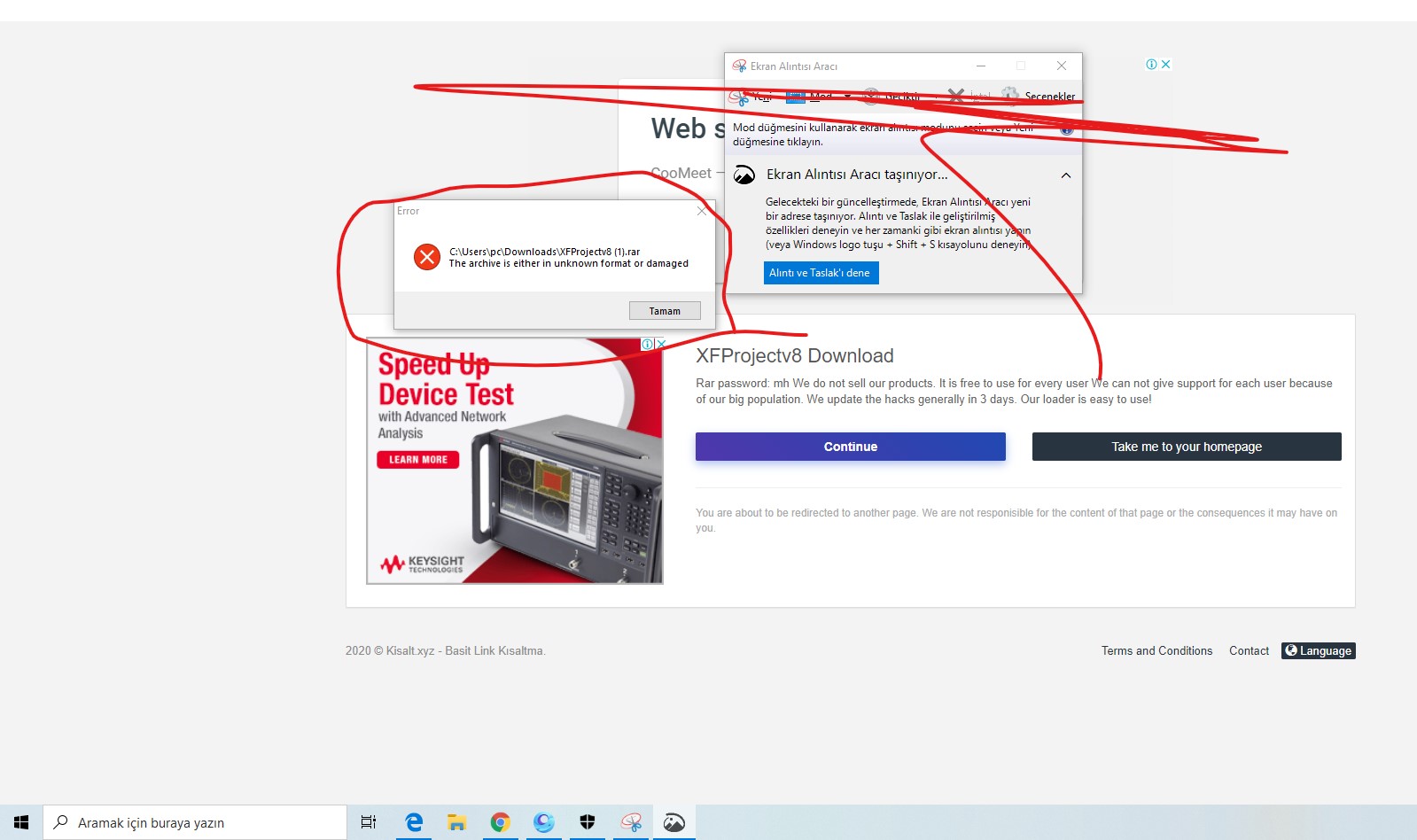
Task: Click 'Take me to your homepage' button
Action: point(1187,447)
